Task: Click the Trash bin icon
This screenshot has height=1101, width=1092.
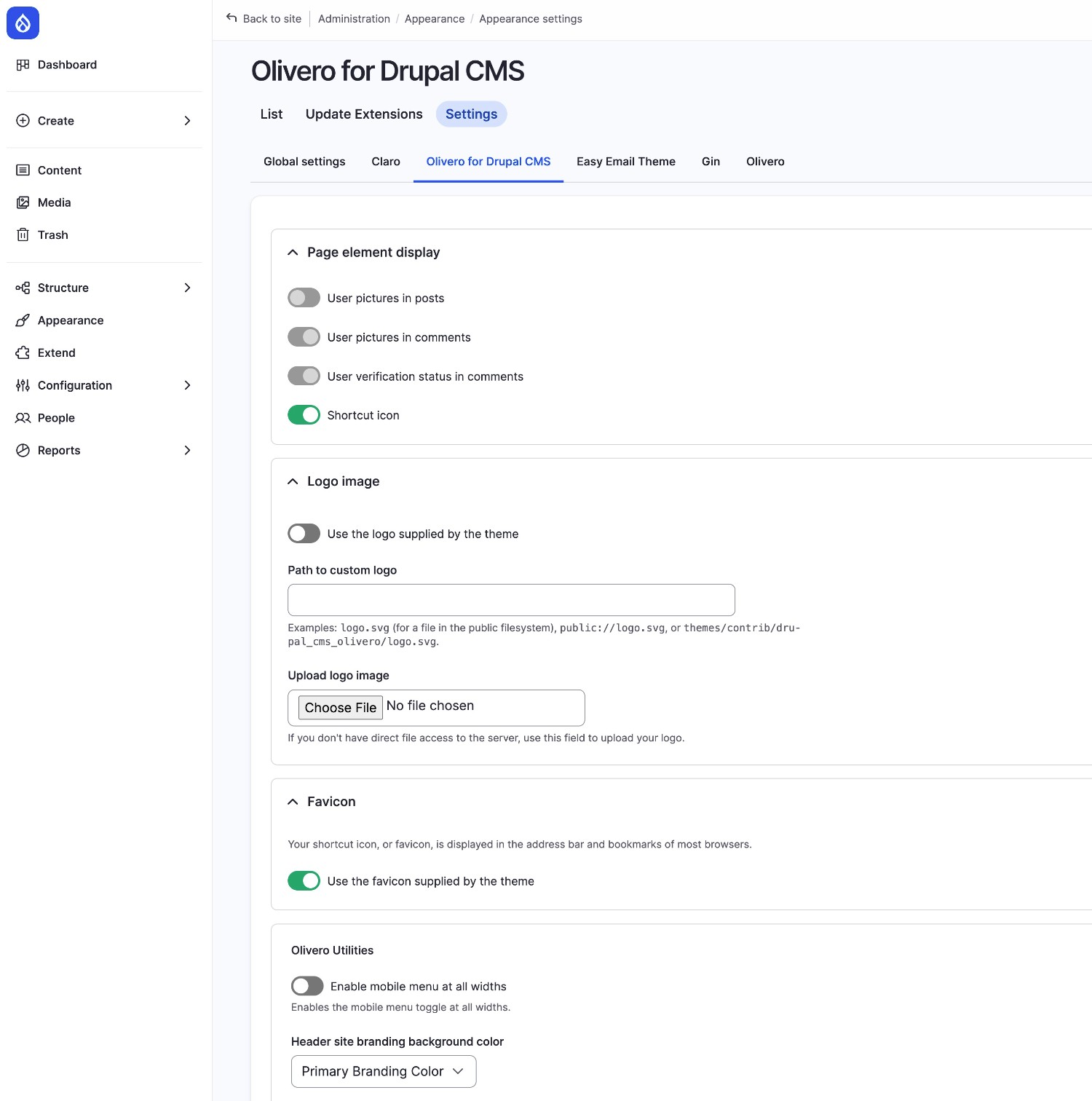Action: click(x=23, y=235)
